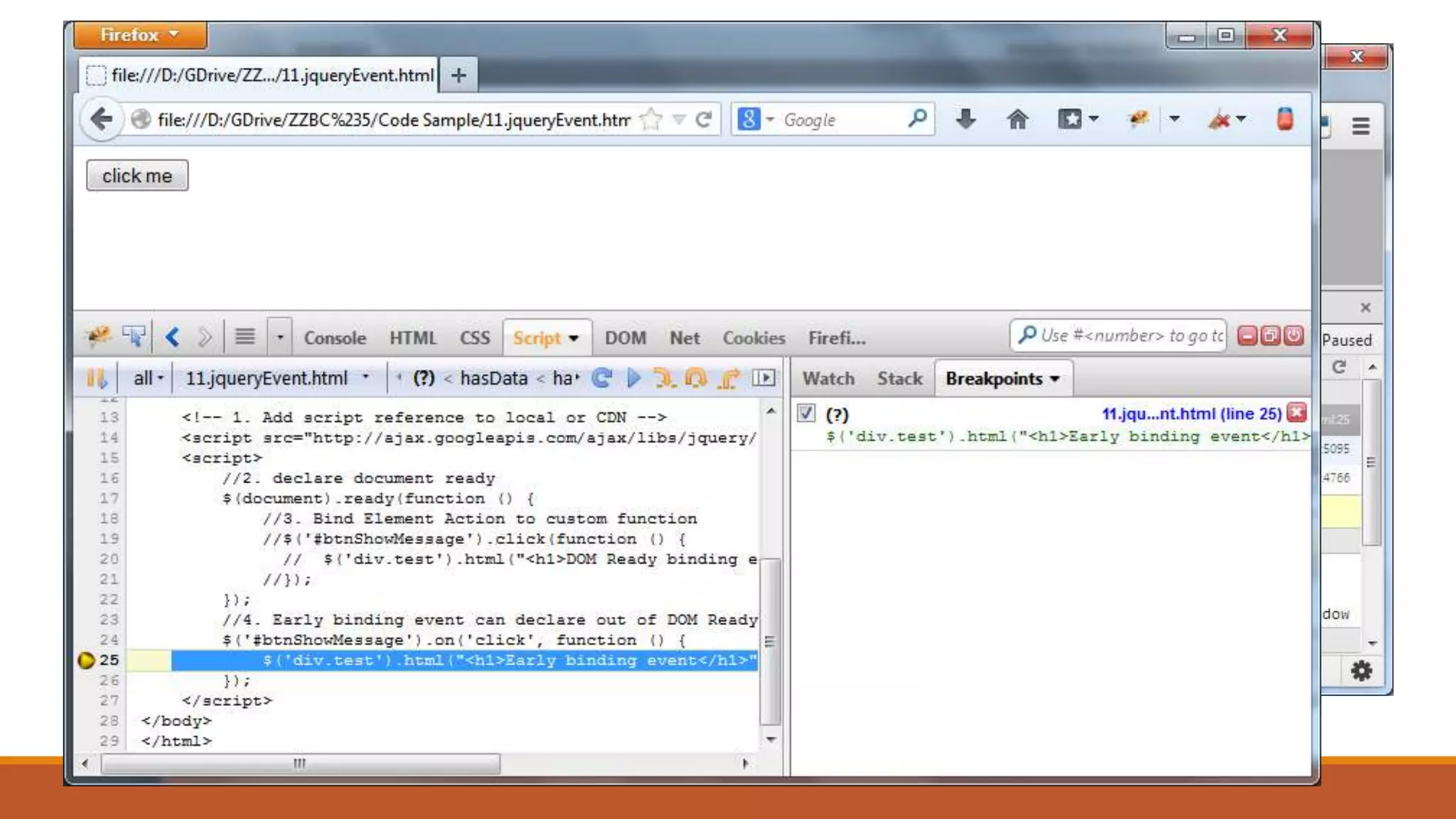The image size is (1456, 819).
Task: Click the script panel horizontal scrollbar
Action: point(301,764)
